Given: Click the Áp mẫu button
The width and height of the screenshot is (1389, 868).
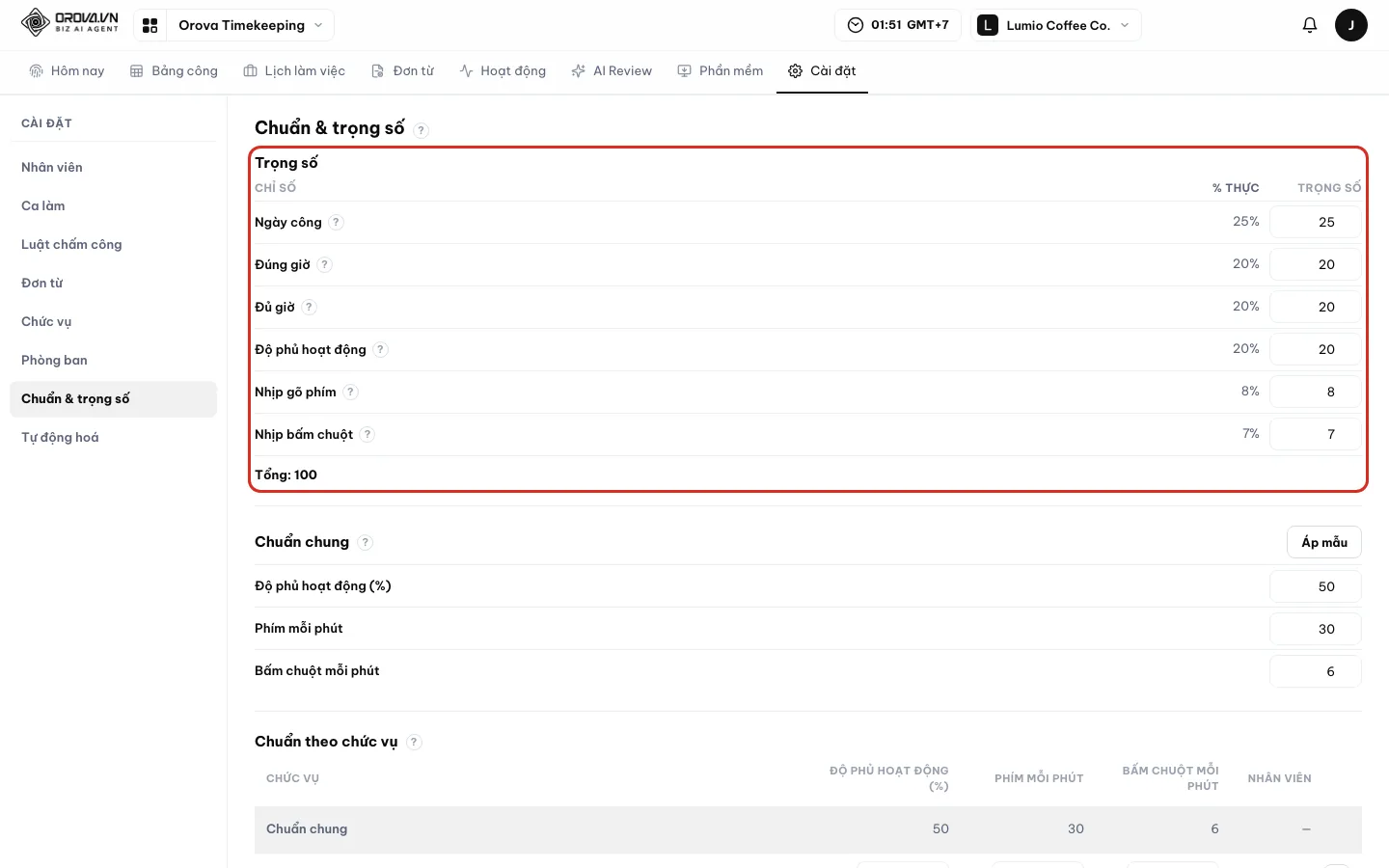Looking at the screenshot, I should 1323,542.
